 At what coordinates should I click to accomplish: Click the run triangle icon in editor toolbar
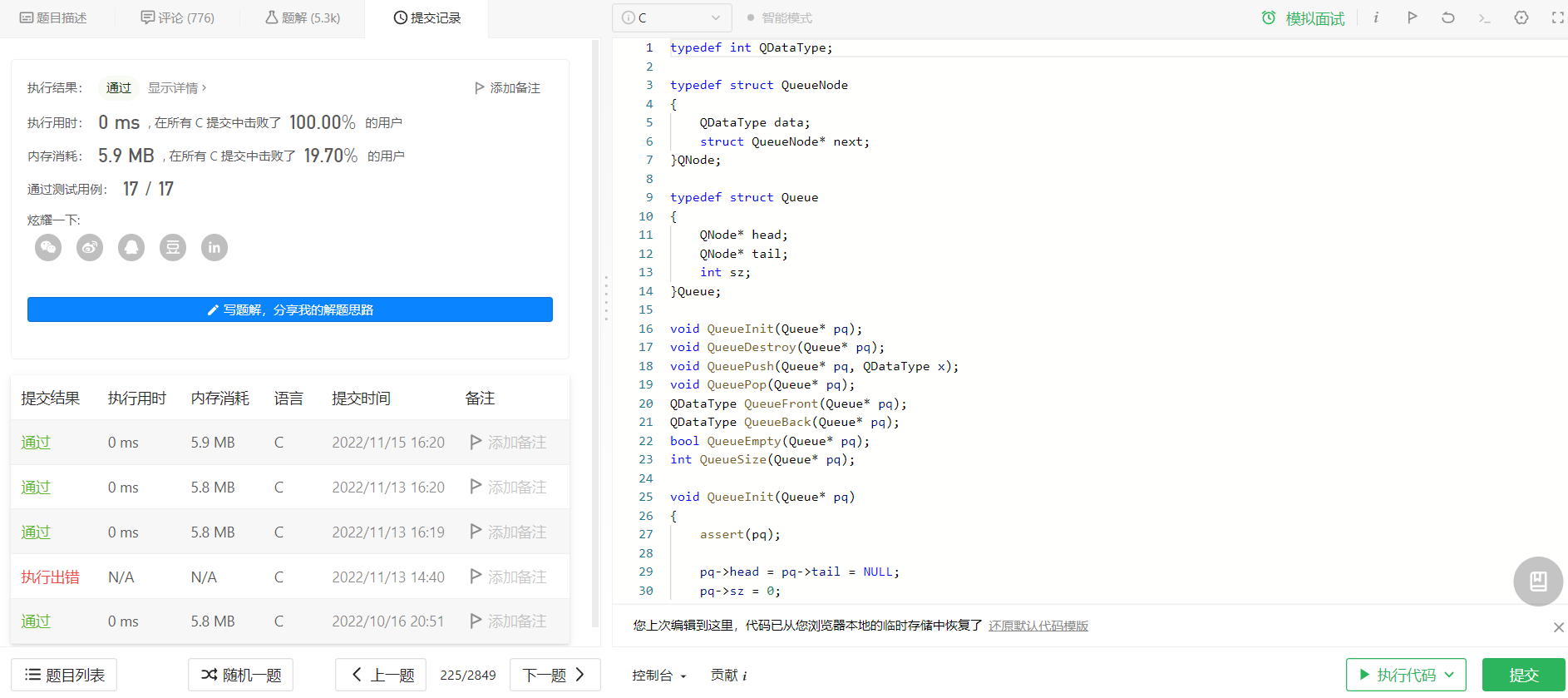1412,17
